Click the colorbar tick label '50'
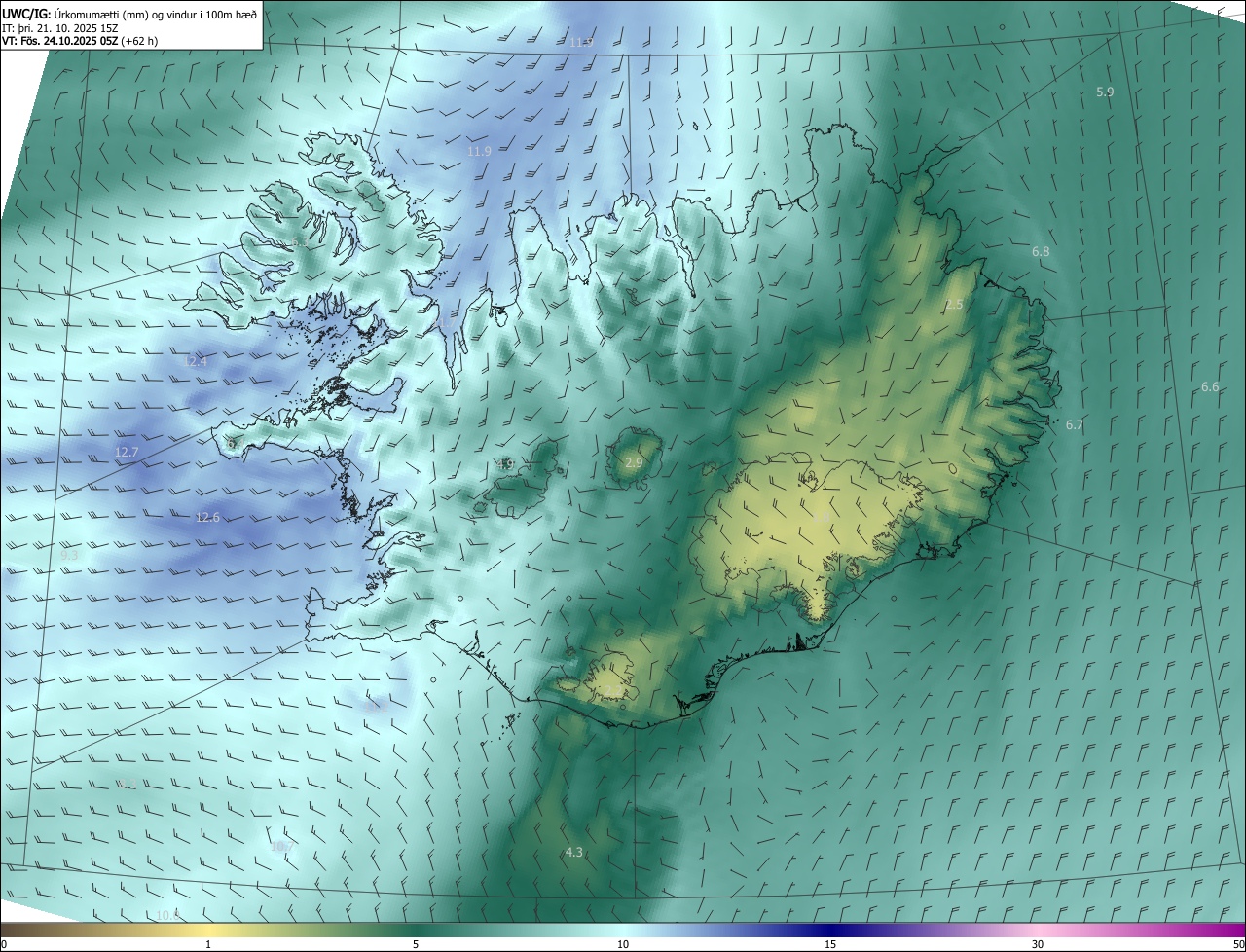This screenshot has width=1246, height=952. tap(1238, 944)
